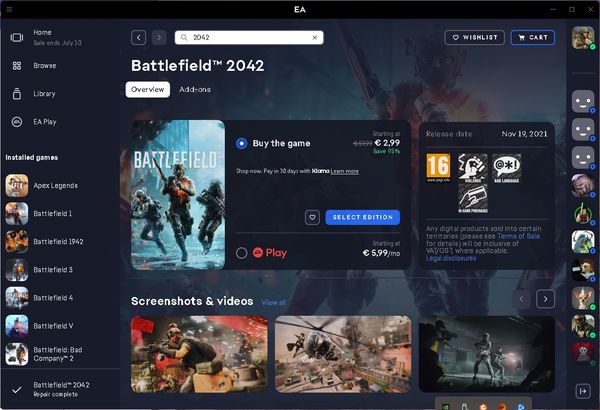The image size is (600, 410).
Task: Click the € 2,99 price text
Action: tap(387, 143)
